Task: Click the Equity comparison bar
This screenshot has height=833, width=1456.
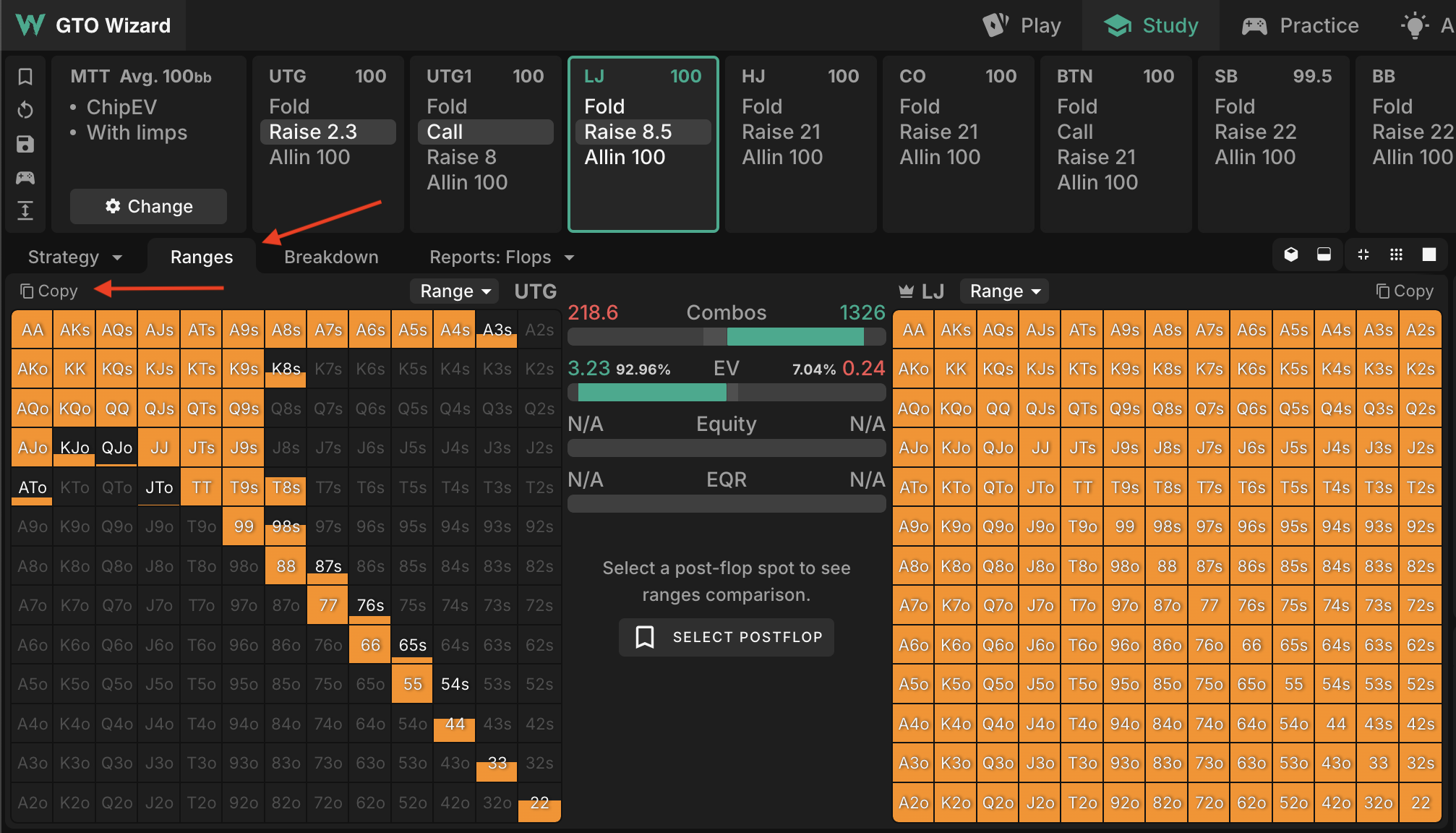Action: tap(727, 448)
